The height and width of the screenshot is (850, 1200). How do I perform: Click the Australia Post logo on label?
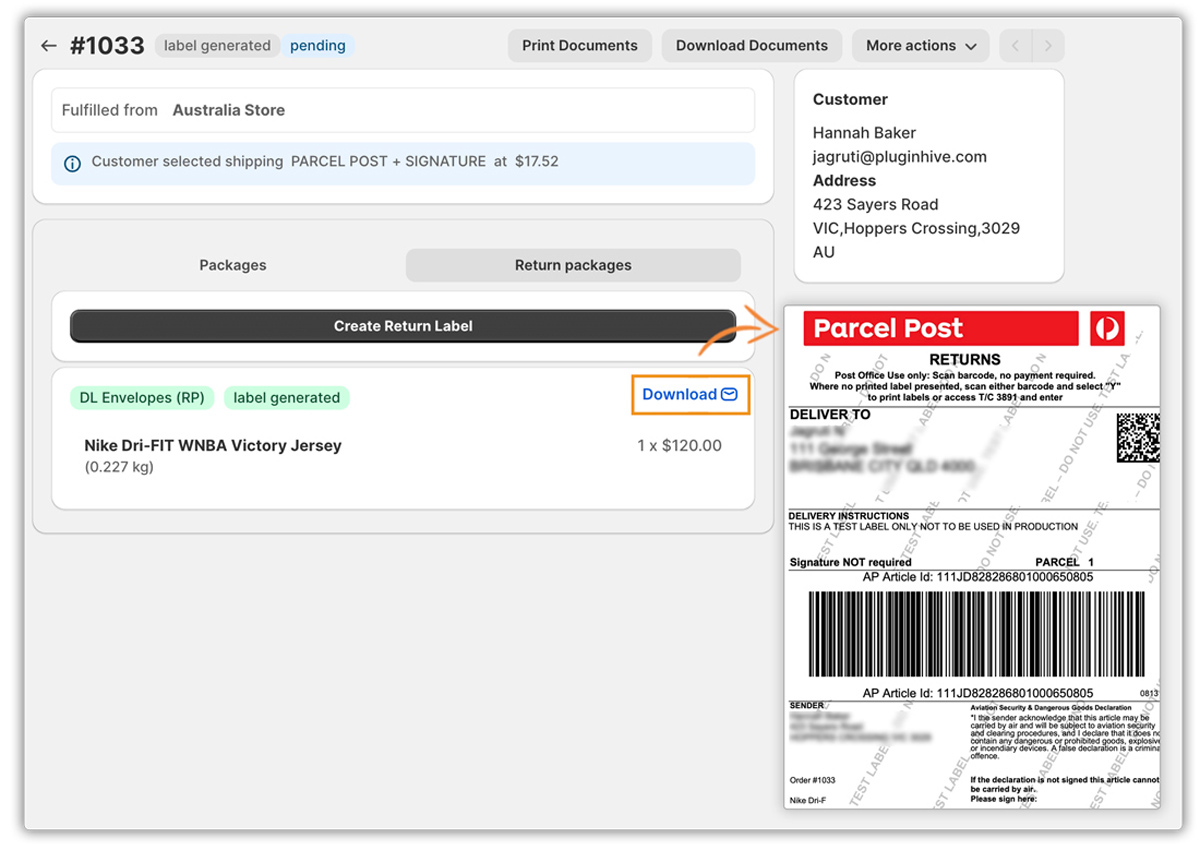coord(1107,328)
